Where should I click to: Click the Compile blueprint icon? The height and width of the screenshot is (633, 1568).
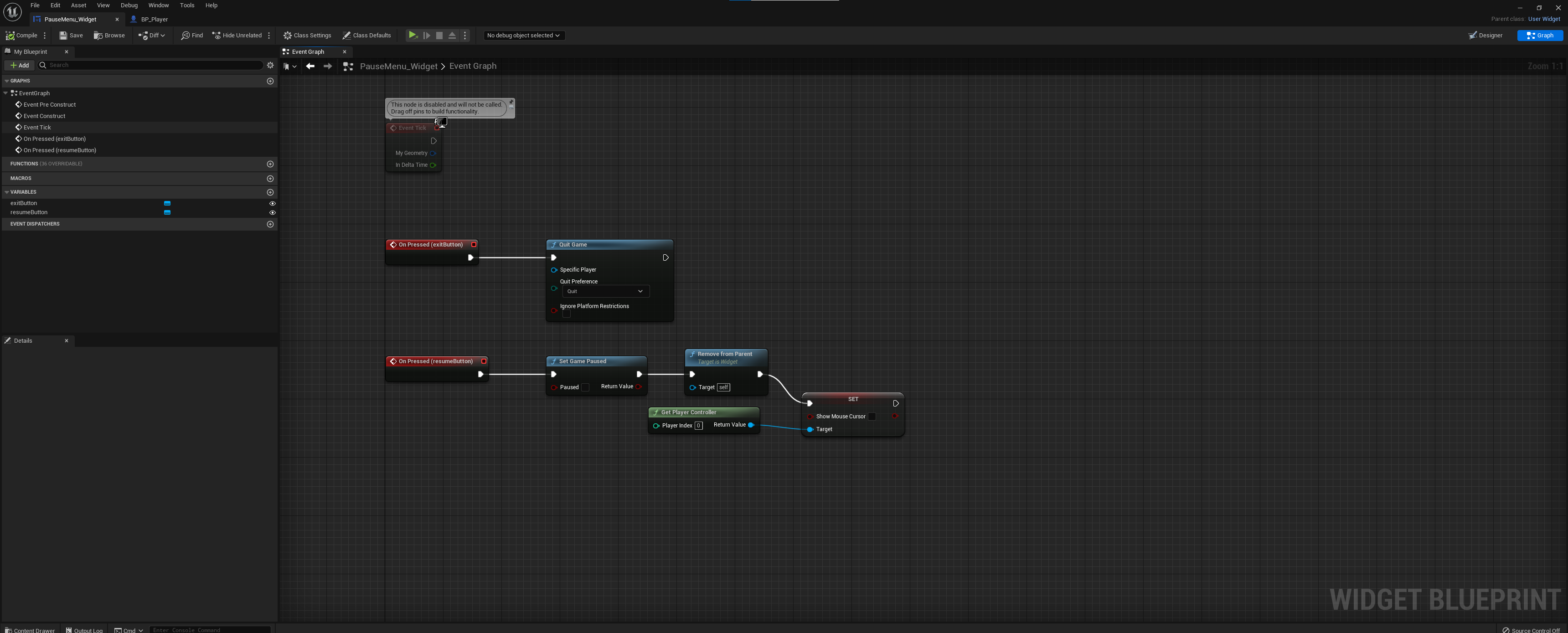tap(10, 35)
